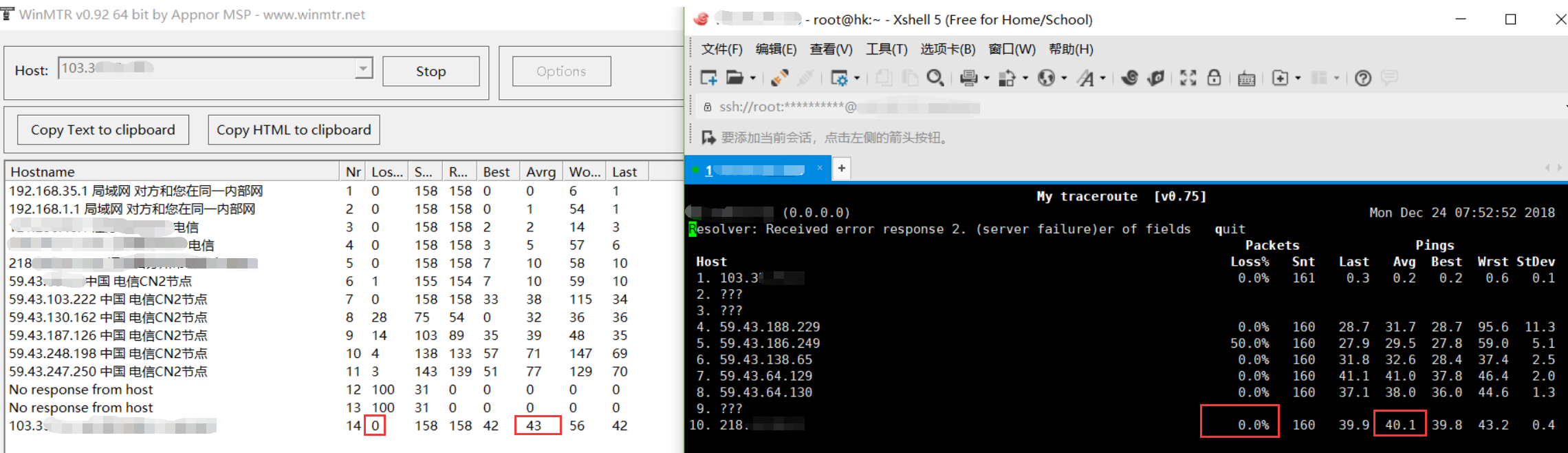This screenshot has width=1568, height=453.
Task: Expand the file transfer dropdown arrow
Action: 1025,78
